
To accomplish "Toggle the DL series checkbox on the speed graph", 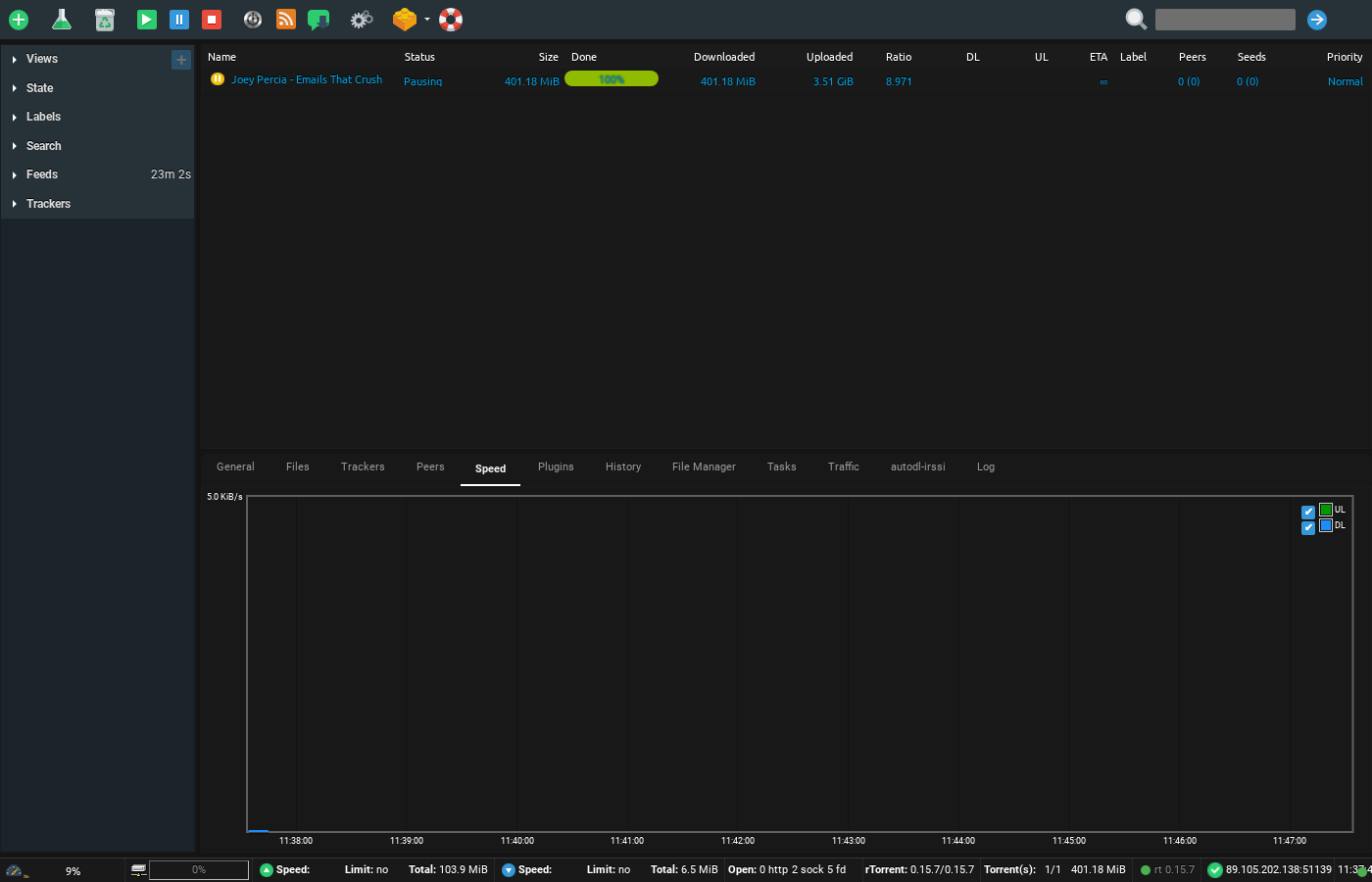I will pyautogui.click(x=1308, y=527).
